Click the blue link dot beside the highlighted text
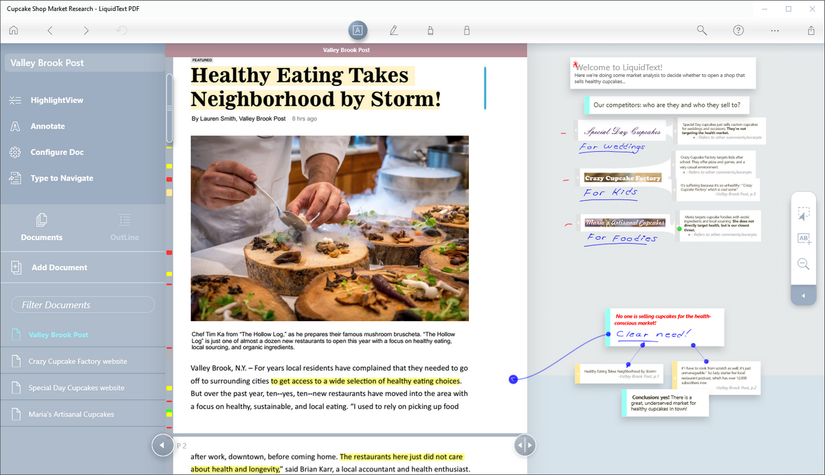 pos(514,379)
